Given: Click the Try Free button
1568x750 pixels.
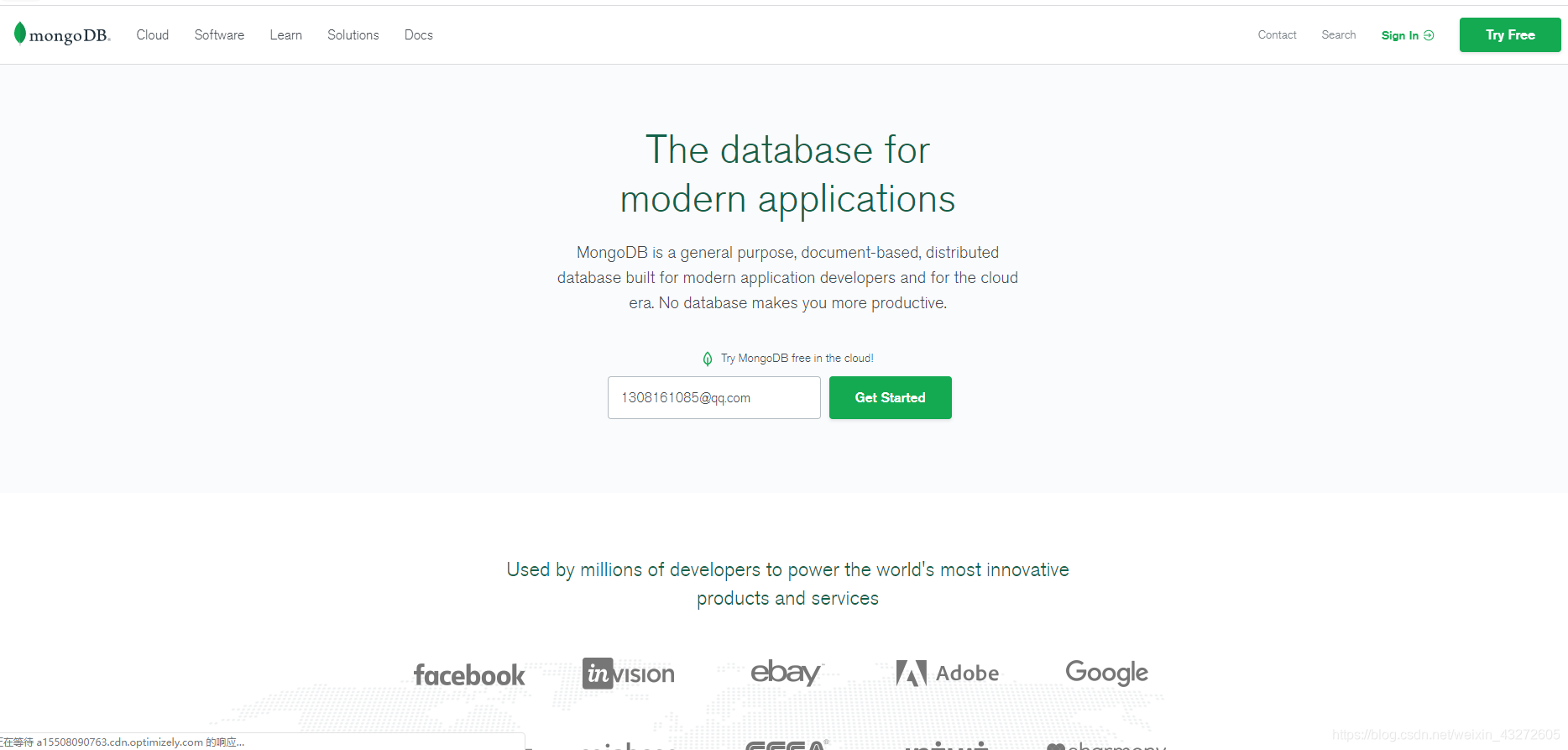Looking at the screenshot, I should pos(1510,35).
